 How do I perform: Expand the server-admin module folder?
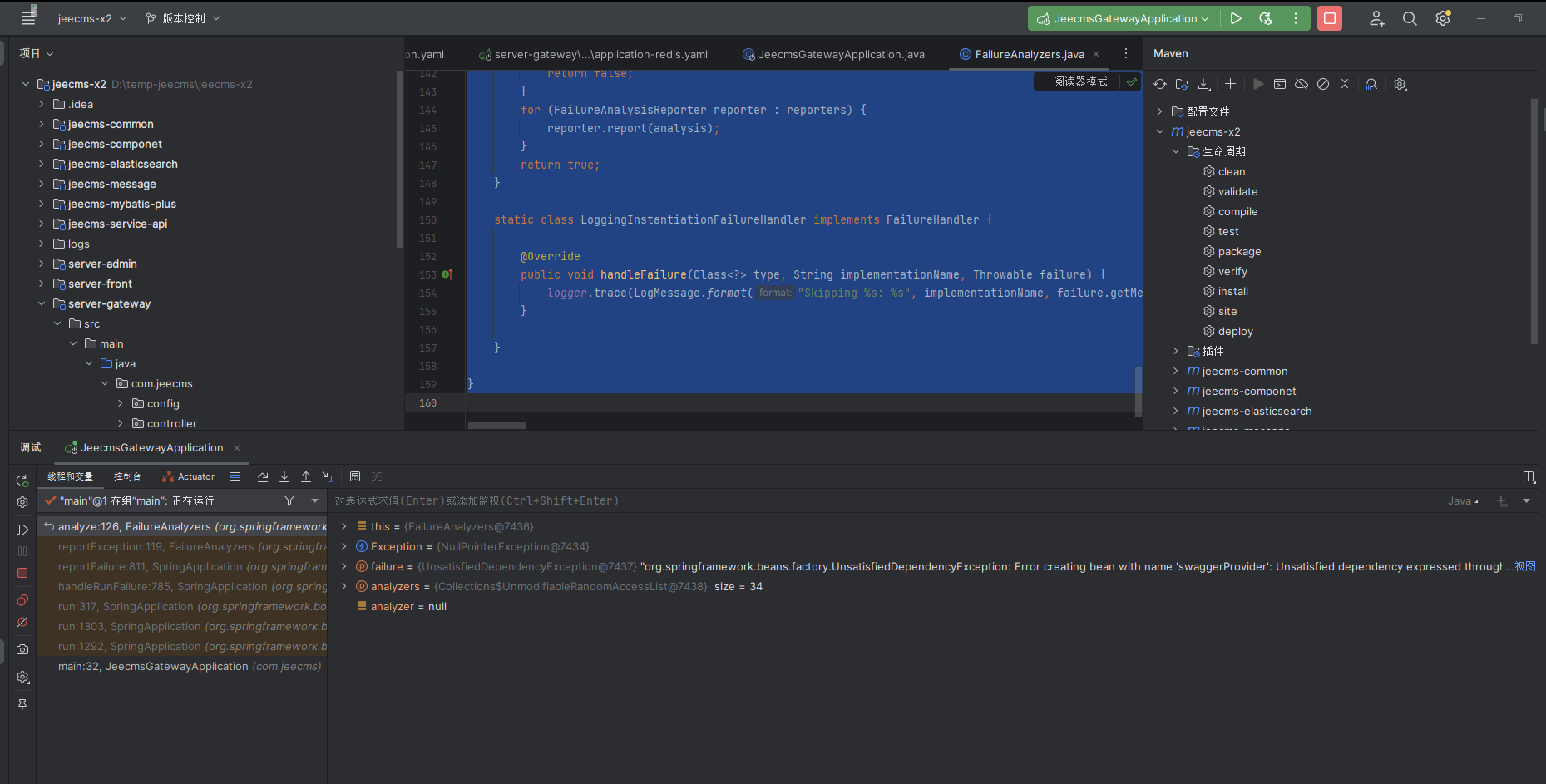42,264
